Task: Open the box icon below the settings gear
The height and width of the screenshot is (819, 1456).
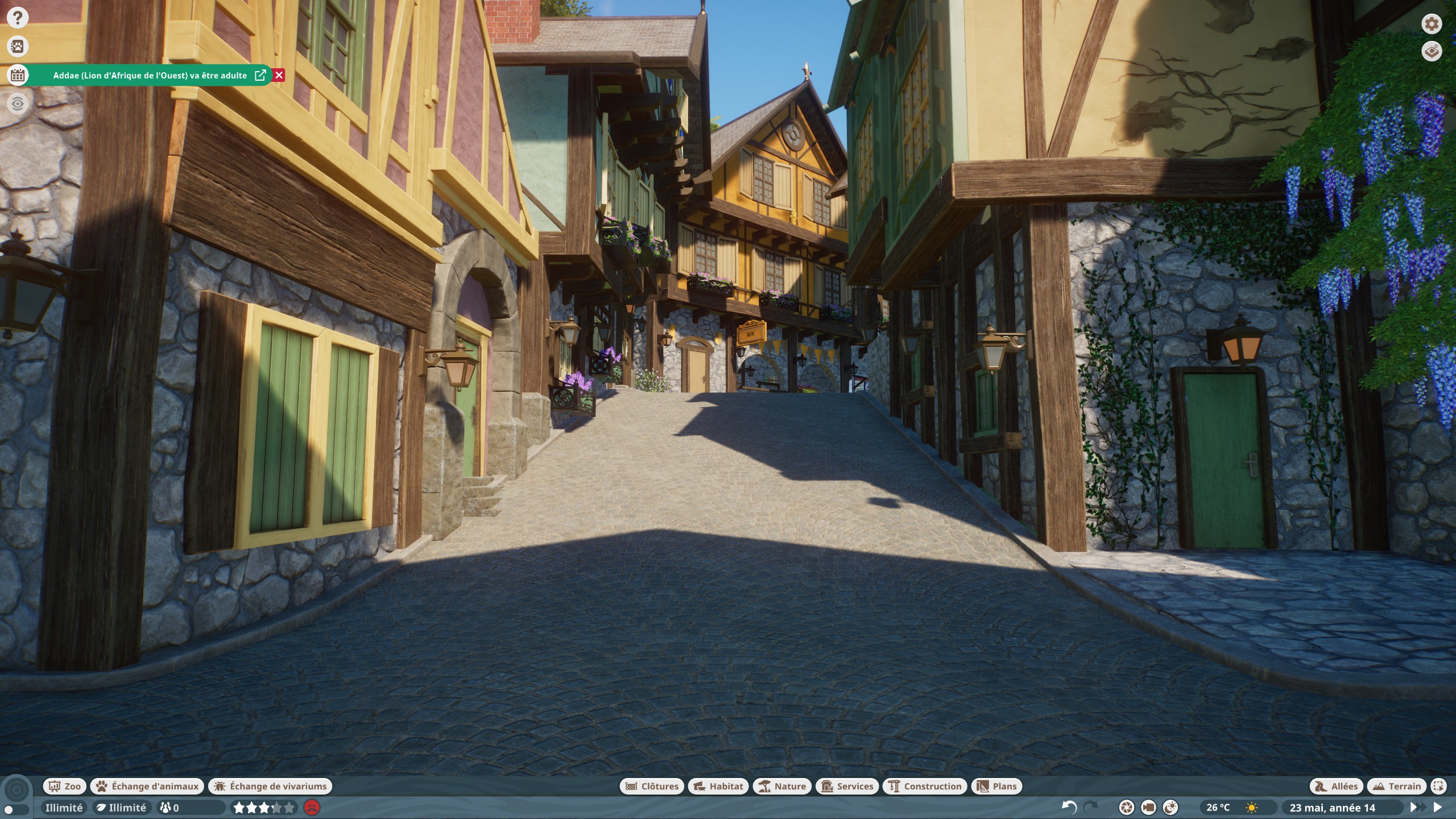Action: 1432,51
